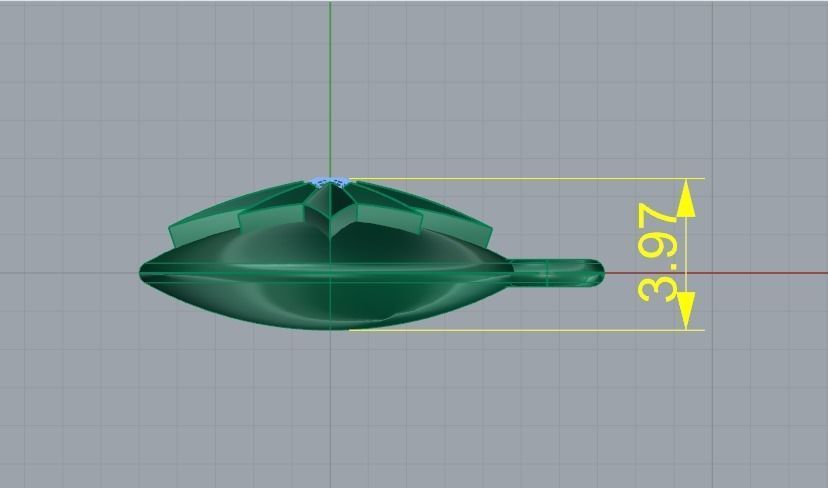Select the pendant's loop handle on right

click(556, 273)
